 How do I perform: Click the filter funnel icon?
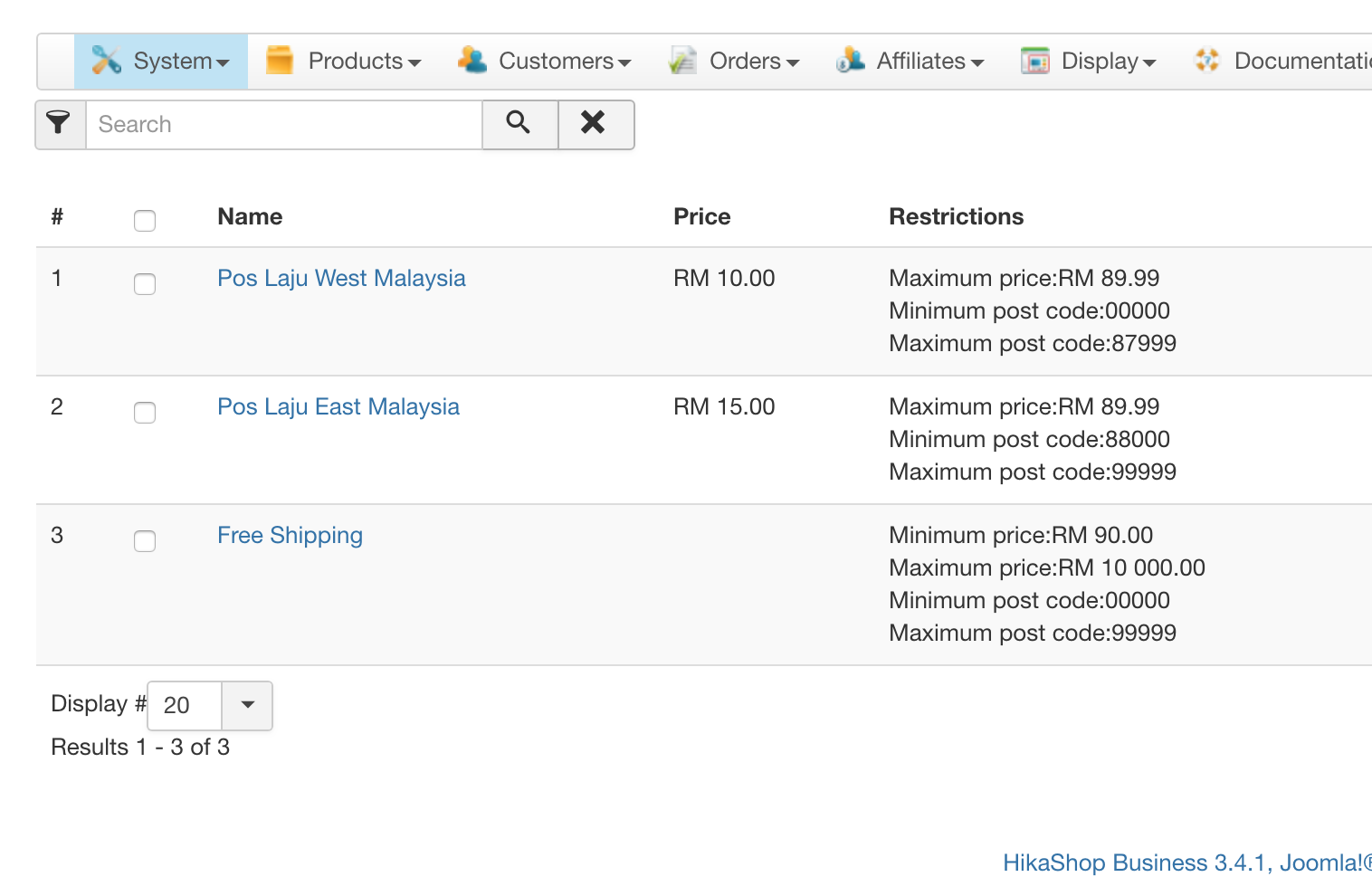(60, 124)
